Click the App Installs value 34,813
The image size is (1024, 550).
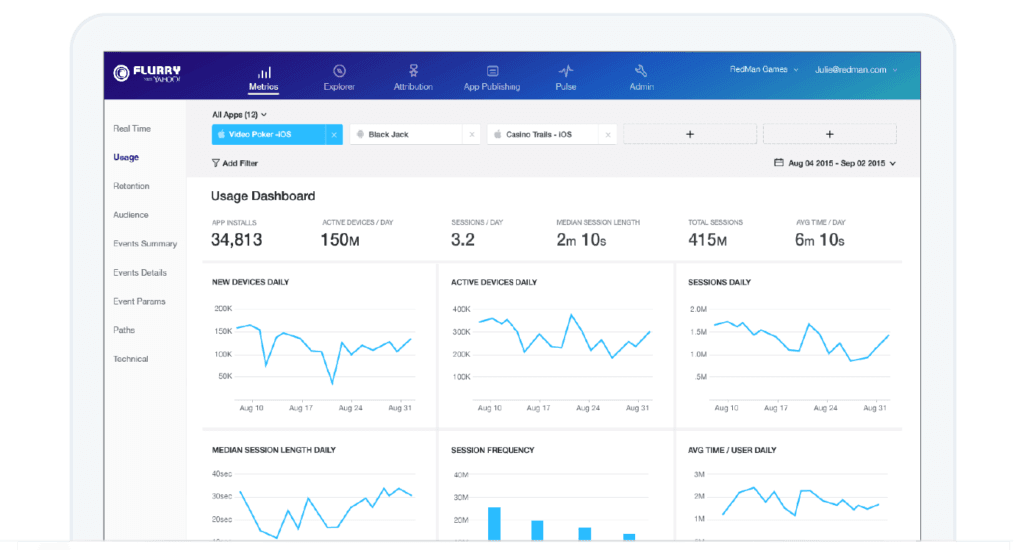pos(236,240)
